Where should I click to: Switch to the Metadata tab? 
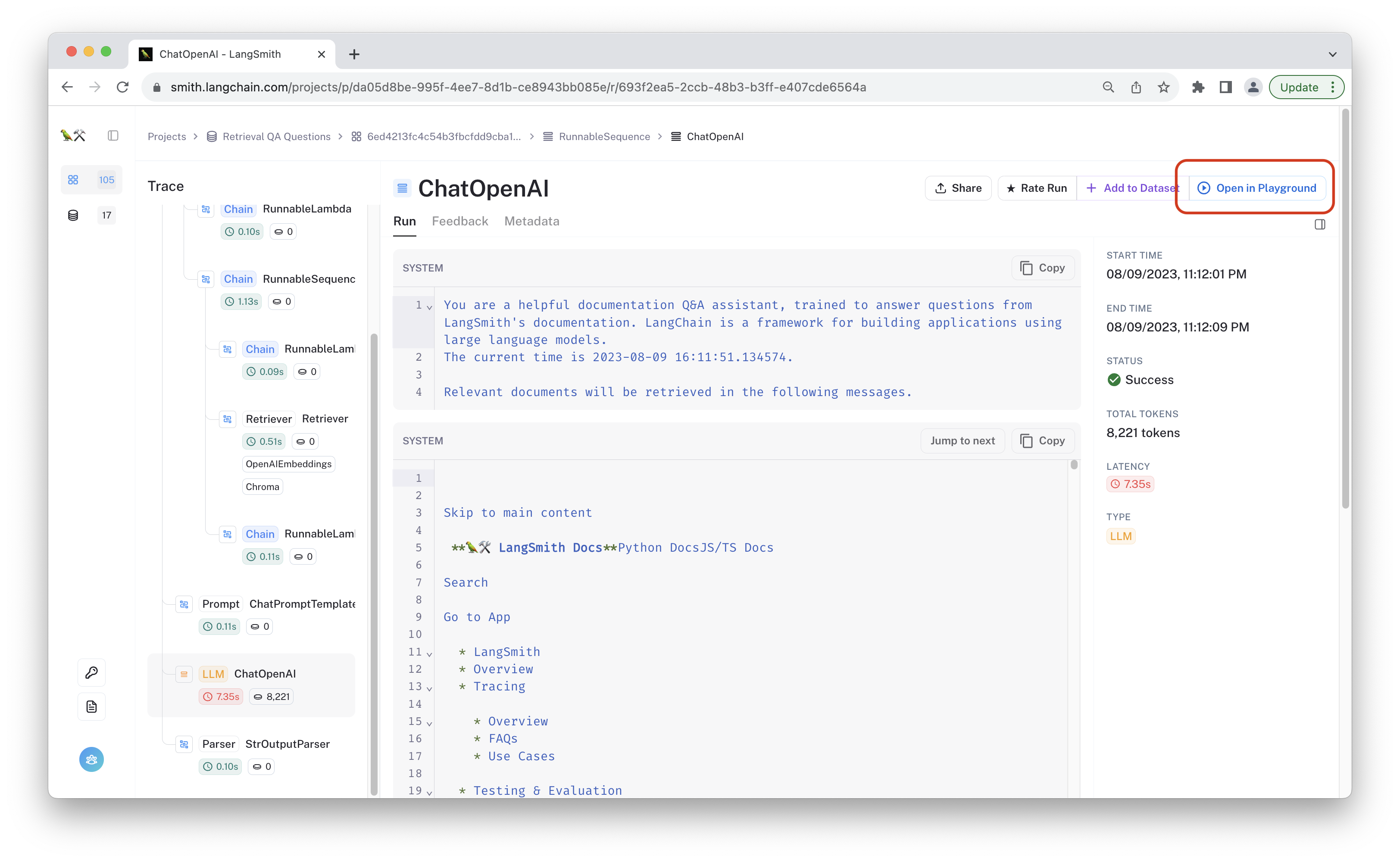(531, 221)
